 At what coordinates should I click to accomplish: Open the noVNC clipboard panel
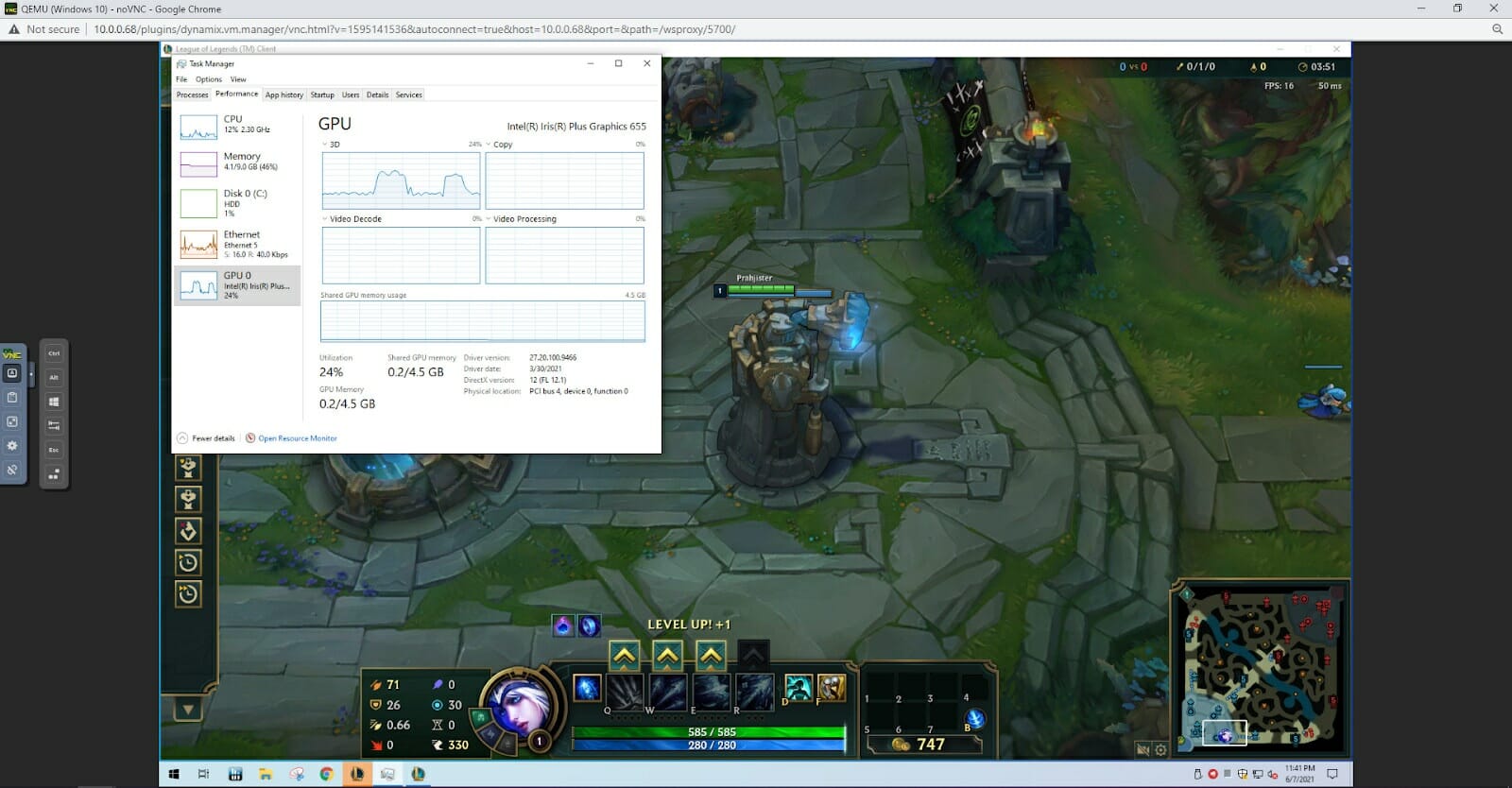click(12, 397)
